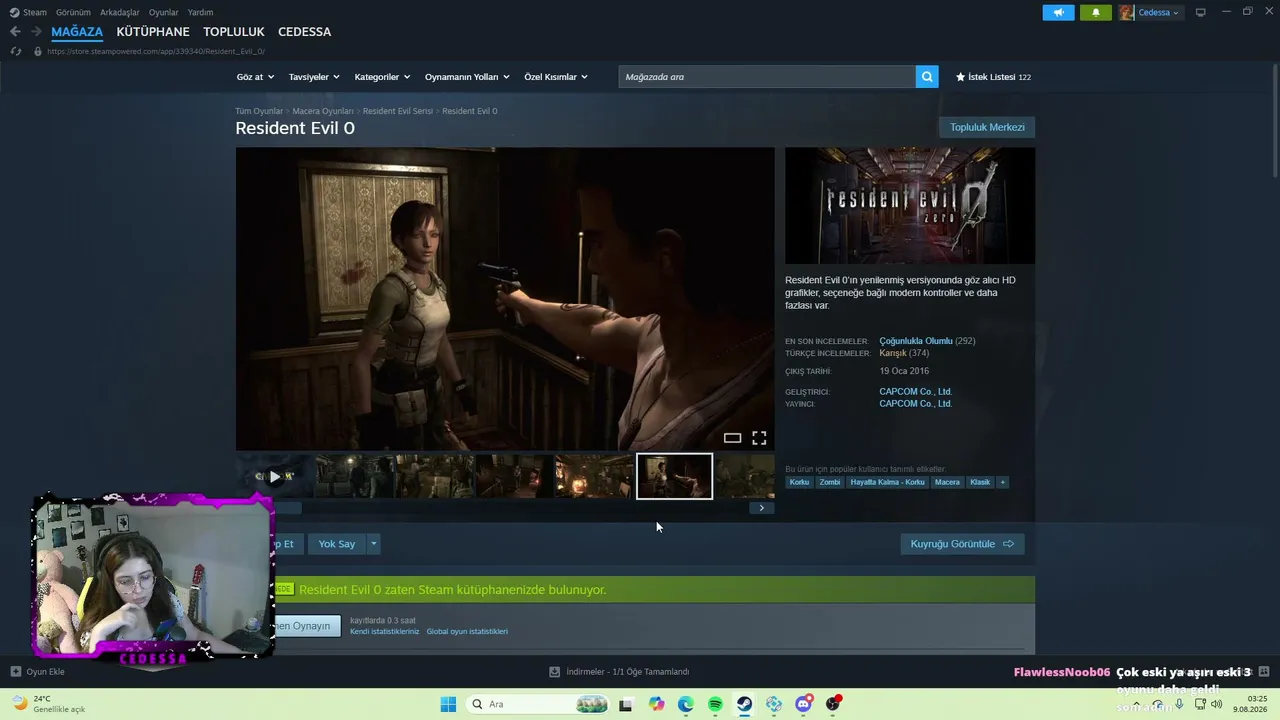Enter fullscreen on the media viewer

[759, 438]
